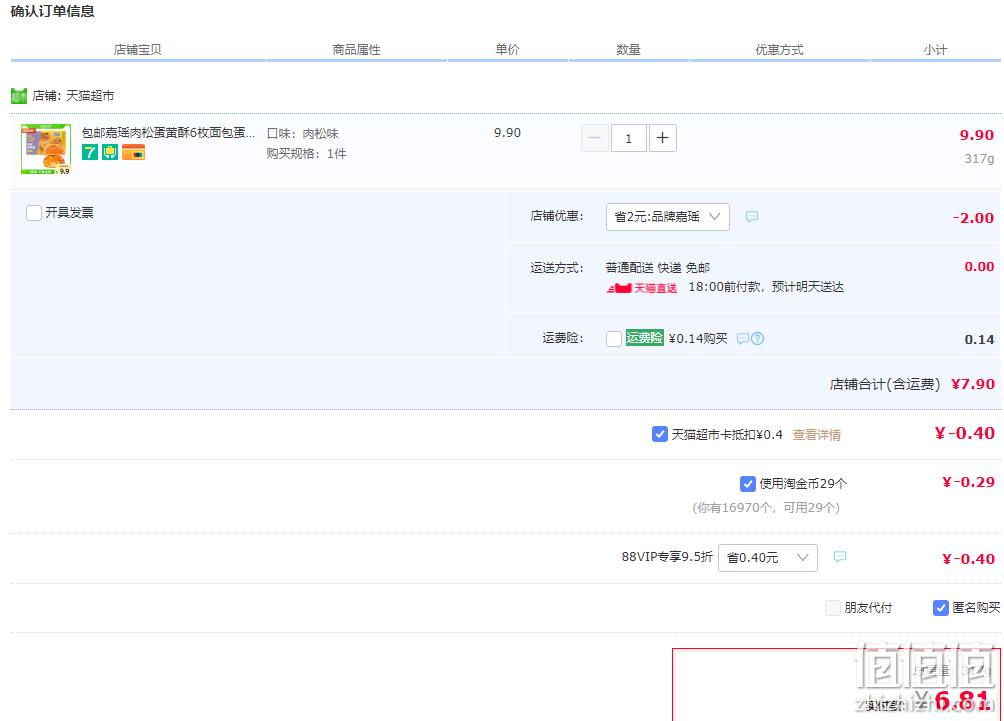Decrease quantity with the minus button
The width and height of the screenshot is (1004, 721).
pos(594,138)
